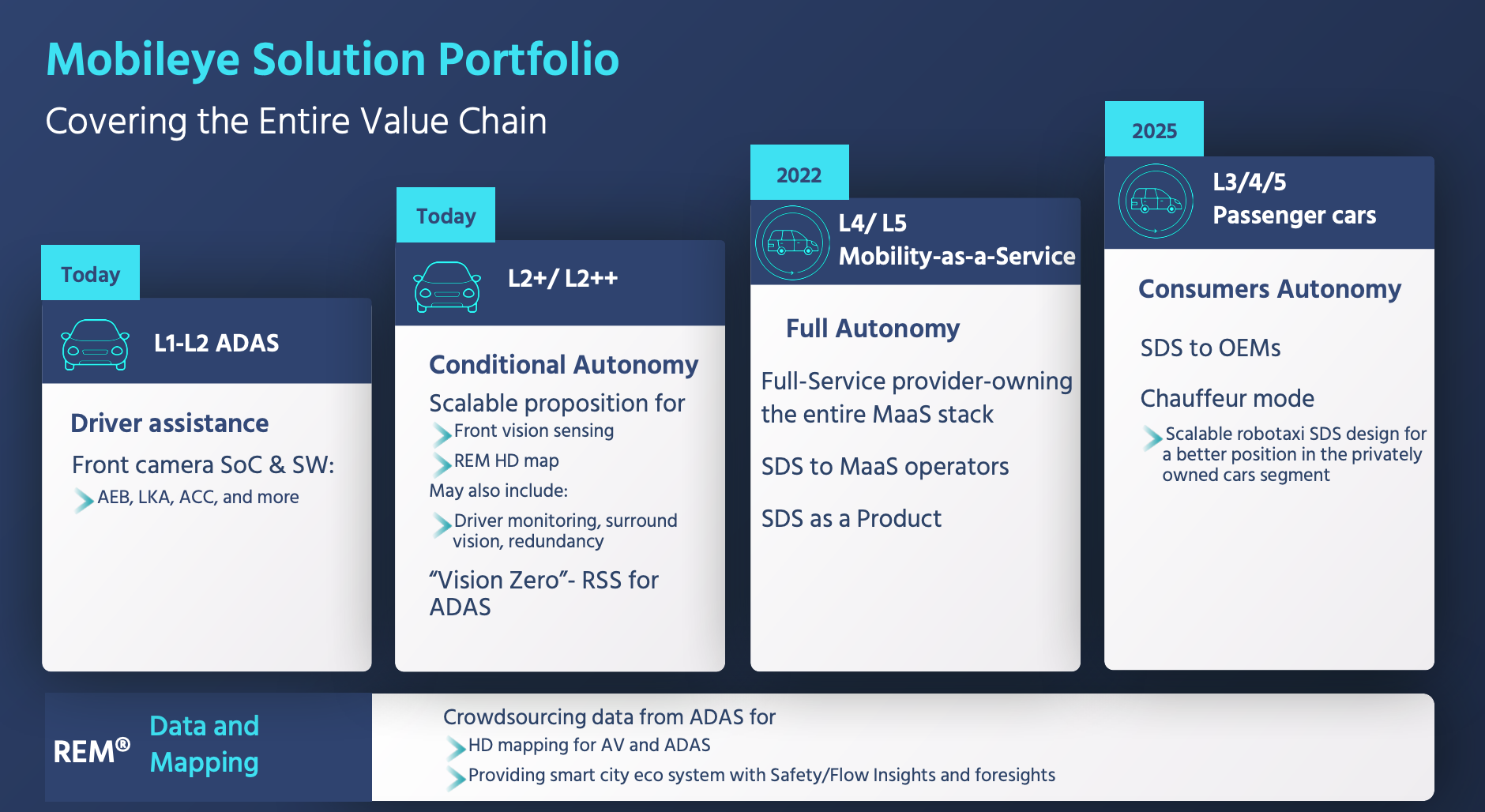Select the 2025 tab label
The height and width of the screenshot is (812, 1485).
click(x=1154, y=129)
